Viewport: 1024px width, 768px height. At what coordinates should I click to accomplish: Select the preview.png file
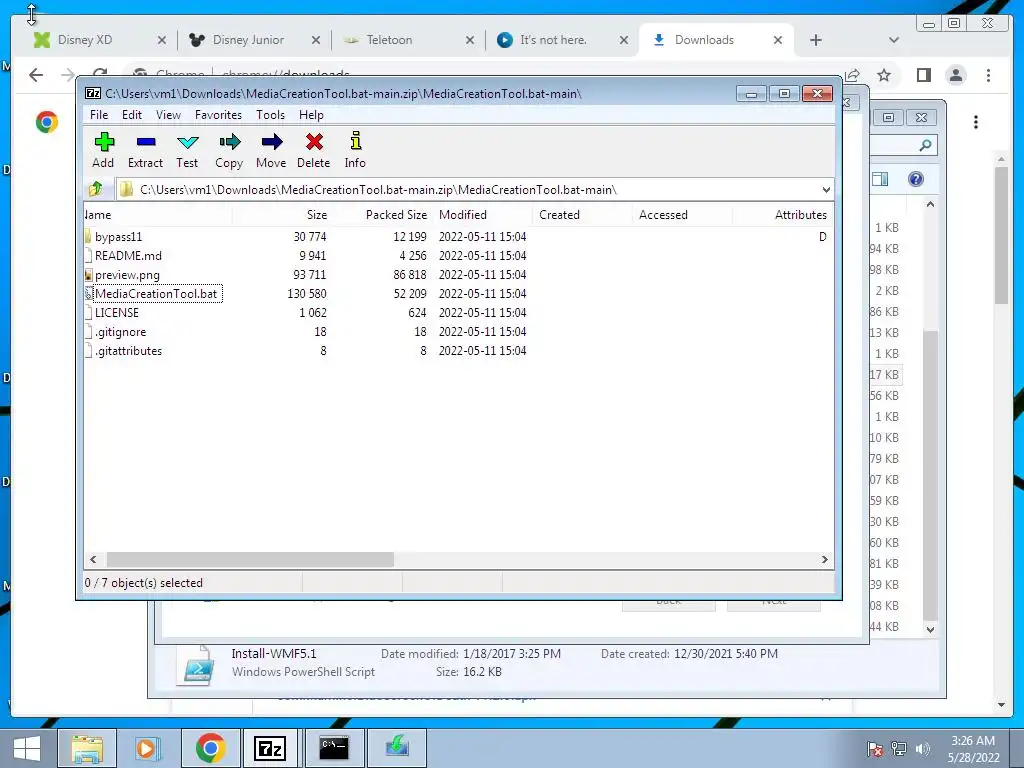click(127, 275)
